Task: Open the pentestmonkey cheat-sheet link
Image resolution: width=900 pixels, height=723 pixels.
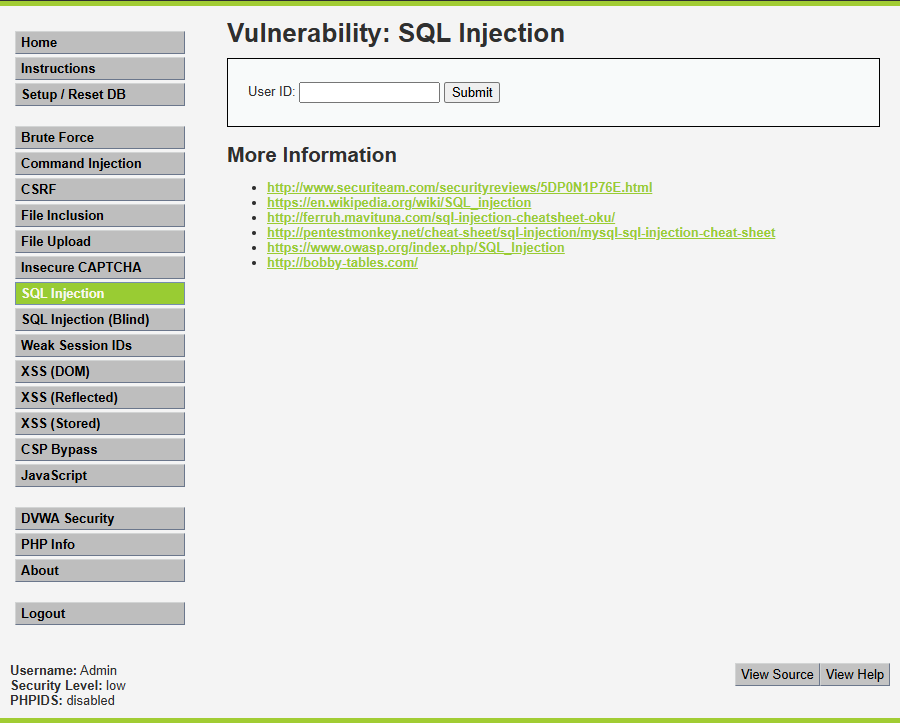Action: 520,233
